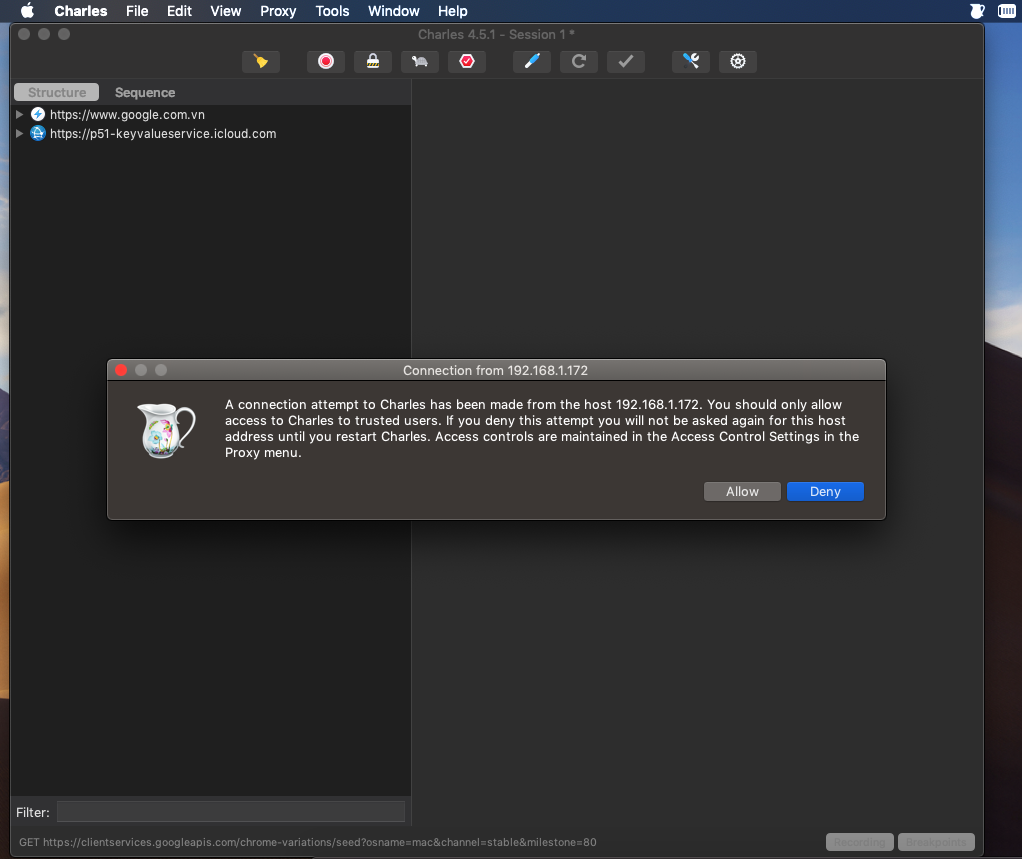Open the Help menu

452,11
